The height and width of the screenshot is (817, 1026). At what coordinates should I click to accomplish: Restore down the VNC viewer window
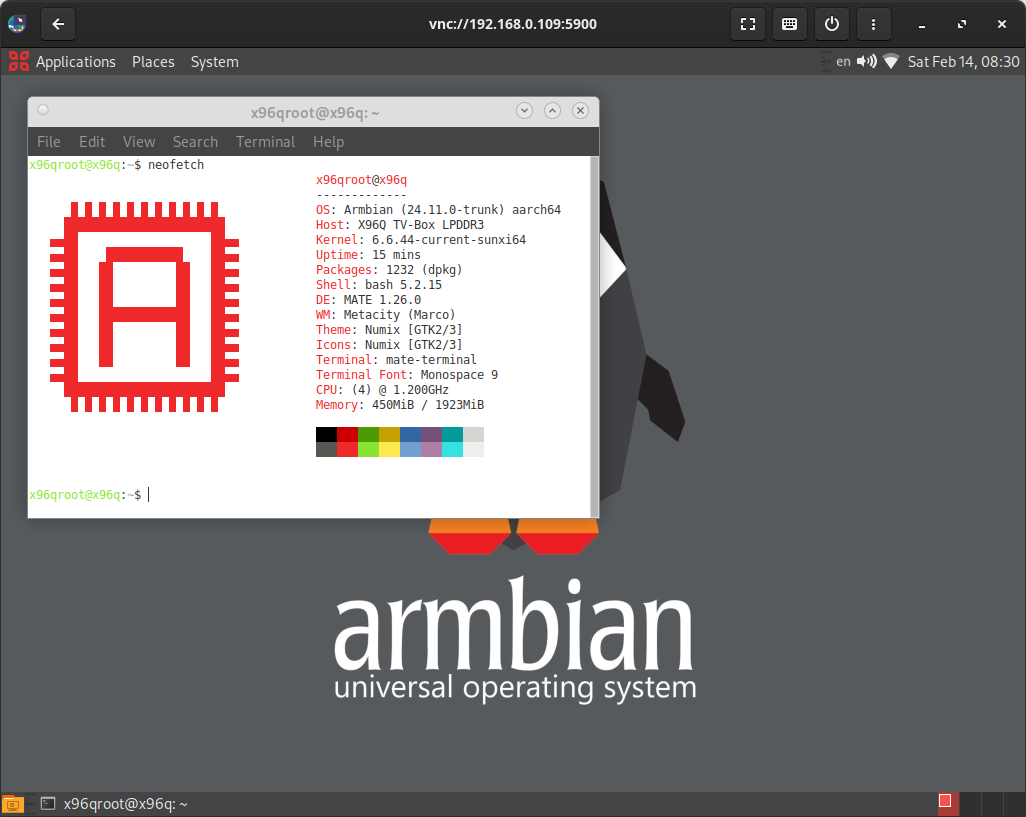click(x=962, y=24)
